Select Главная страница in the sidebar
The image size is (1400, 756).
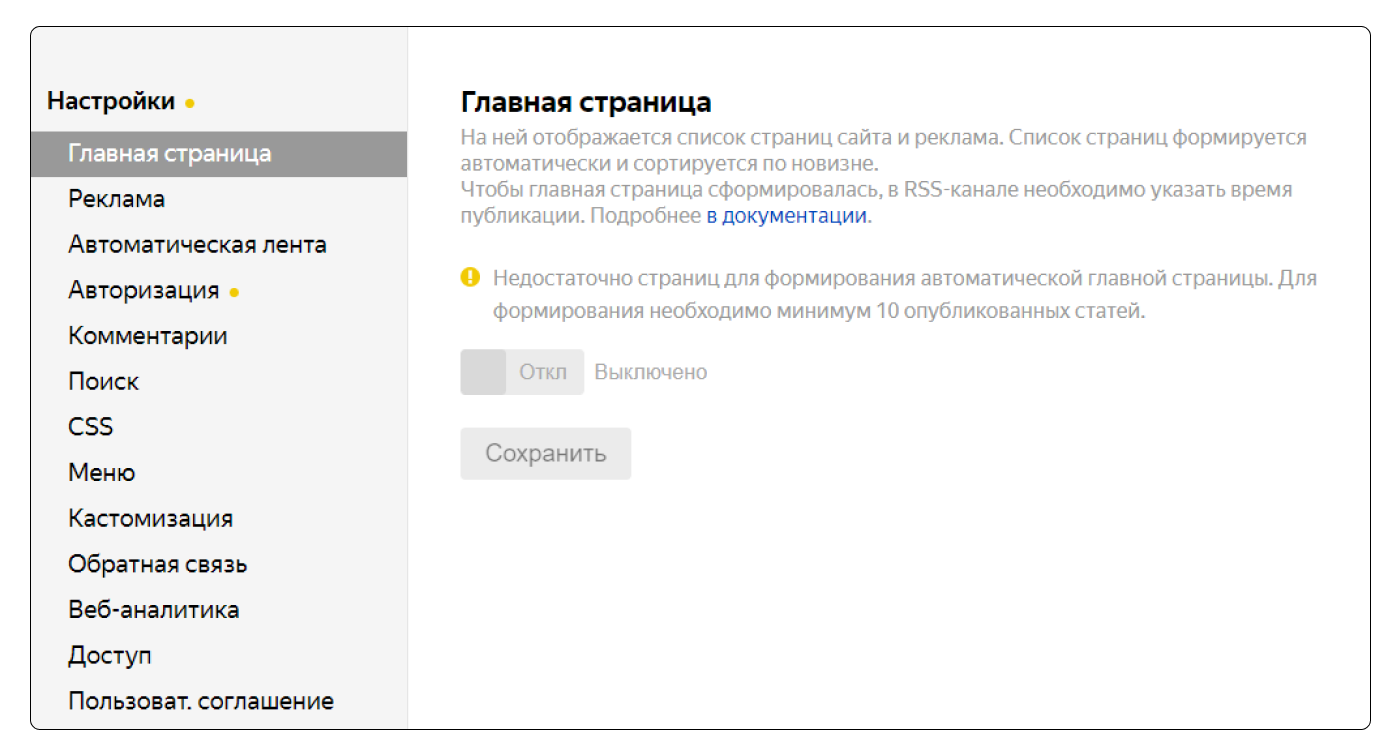point(219,154)
